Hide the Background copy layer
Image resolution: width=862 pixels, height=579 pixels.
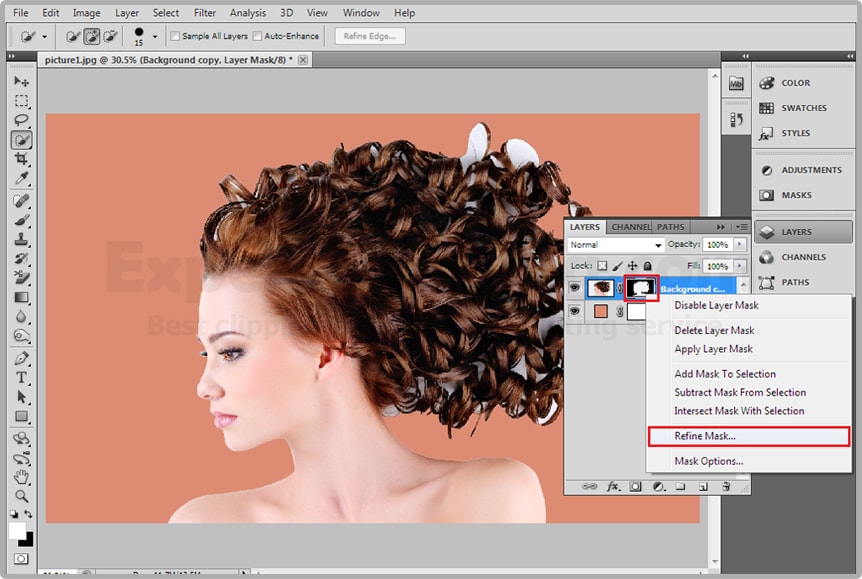tap(574, 288)
